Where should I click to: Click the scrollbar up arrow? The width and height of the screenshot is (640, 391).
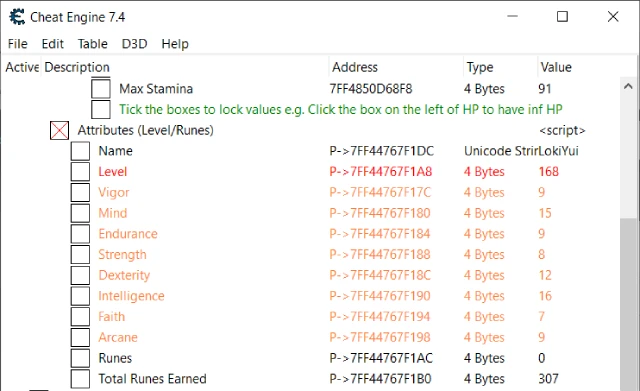tap(628, 86)
